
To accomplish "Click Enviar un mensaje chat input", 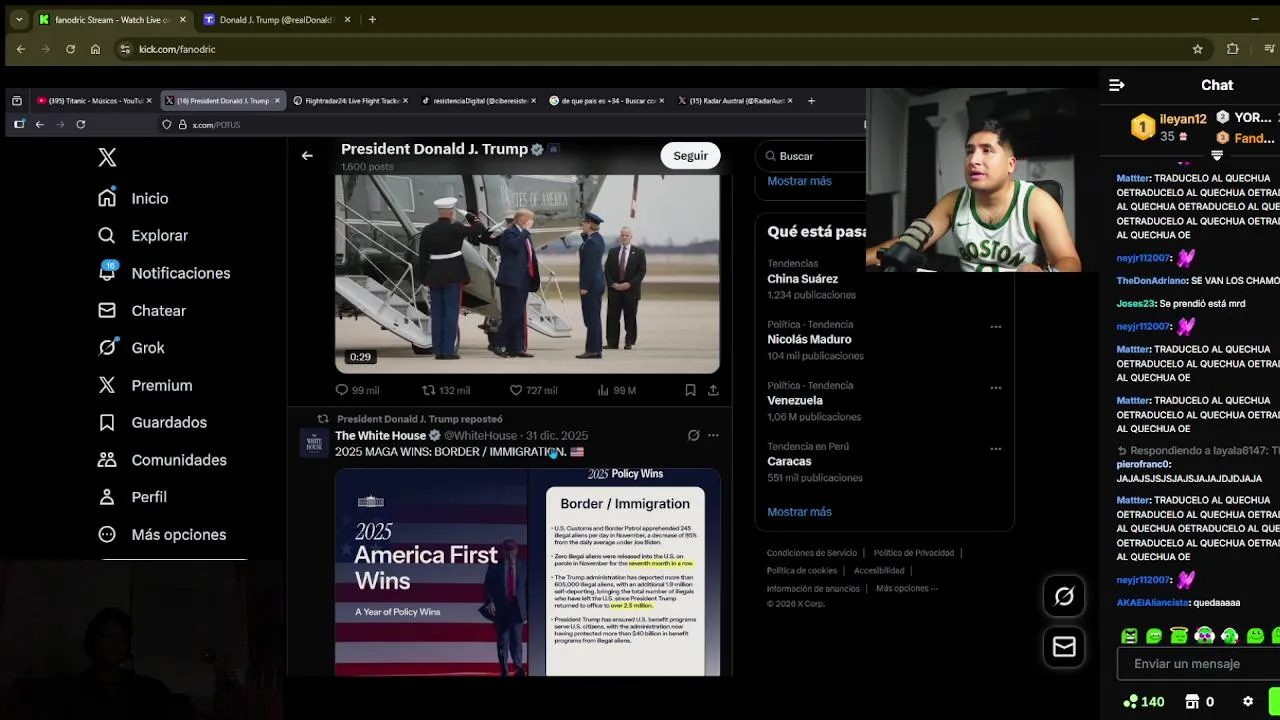I will [1198, 664].
